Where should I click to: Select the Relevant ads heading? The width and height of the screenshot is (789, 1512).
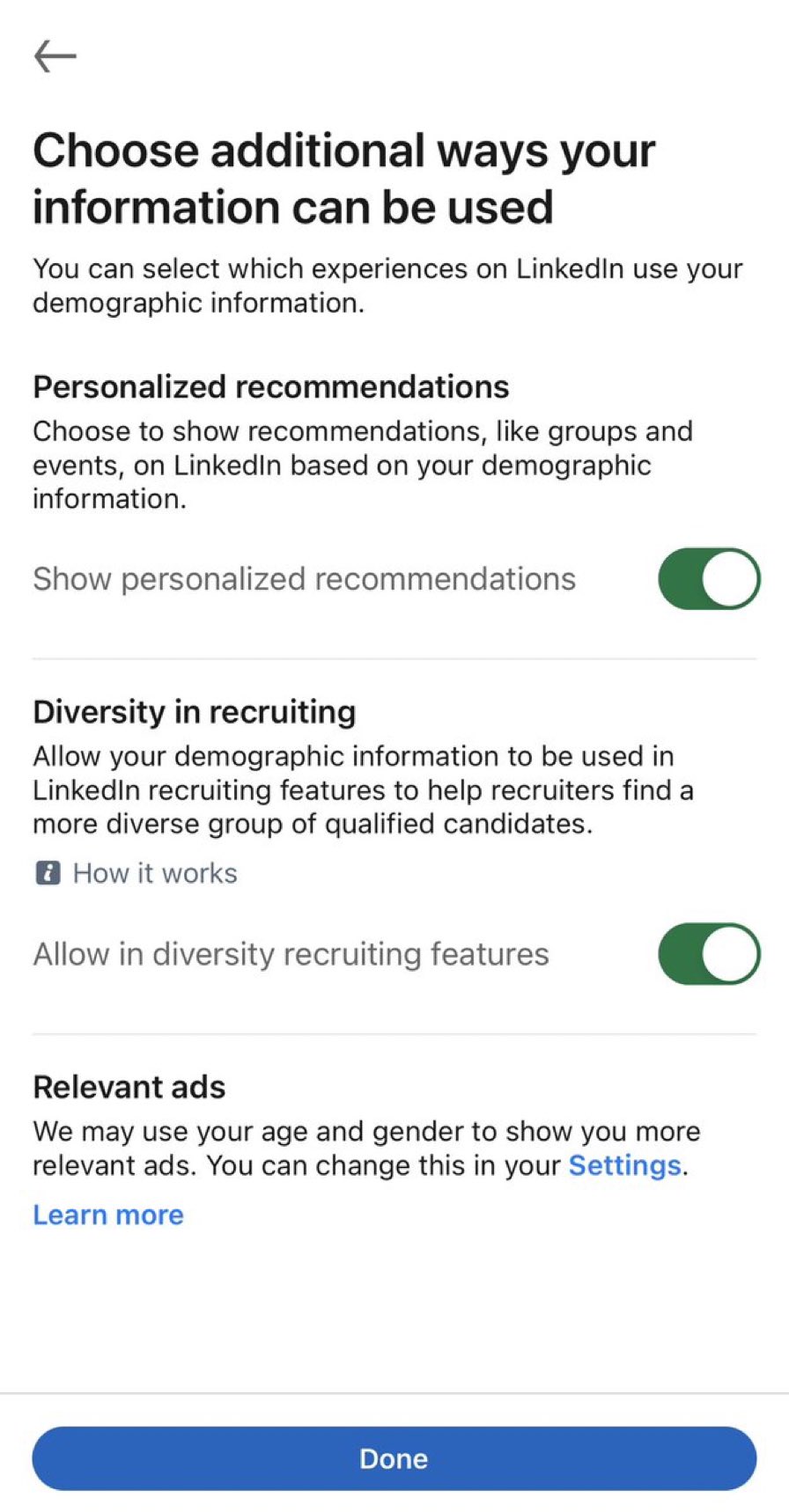(129, 1088)
